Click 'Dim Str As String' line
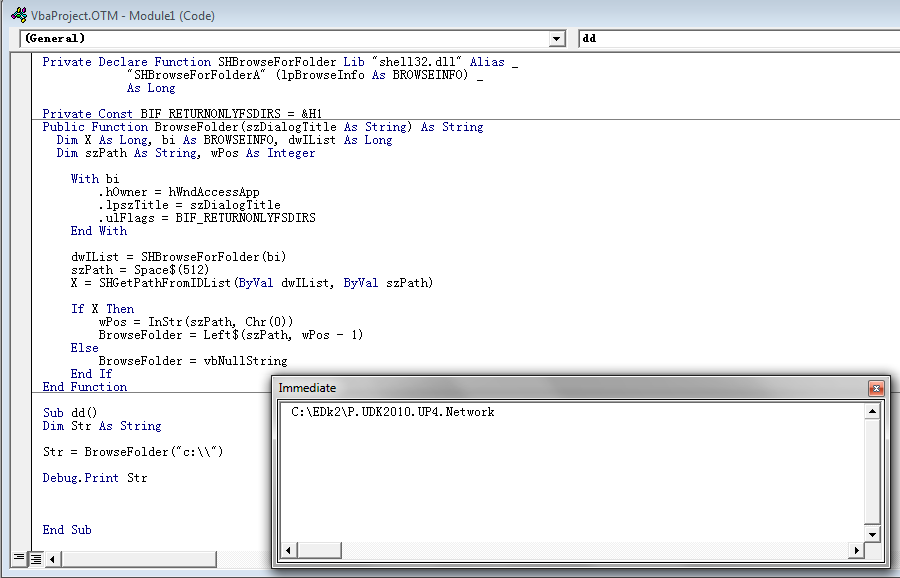The height and width of the screenshot is (578, 900). [x=102, y=426]
